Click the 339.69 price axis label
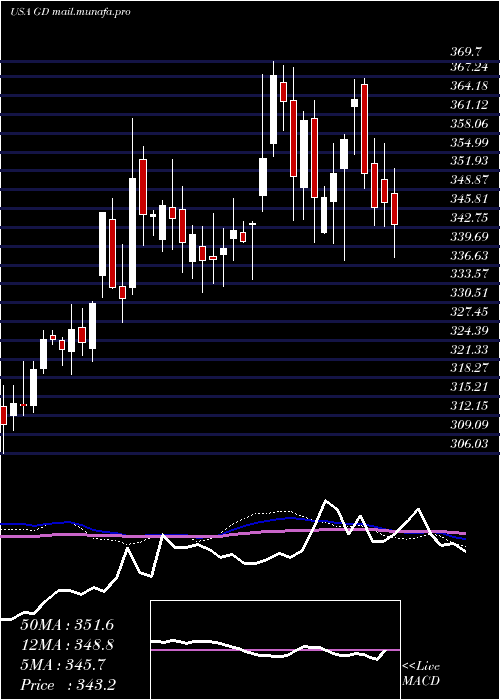Screen dimensions: 500x700 [469, 236]
